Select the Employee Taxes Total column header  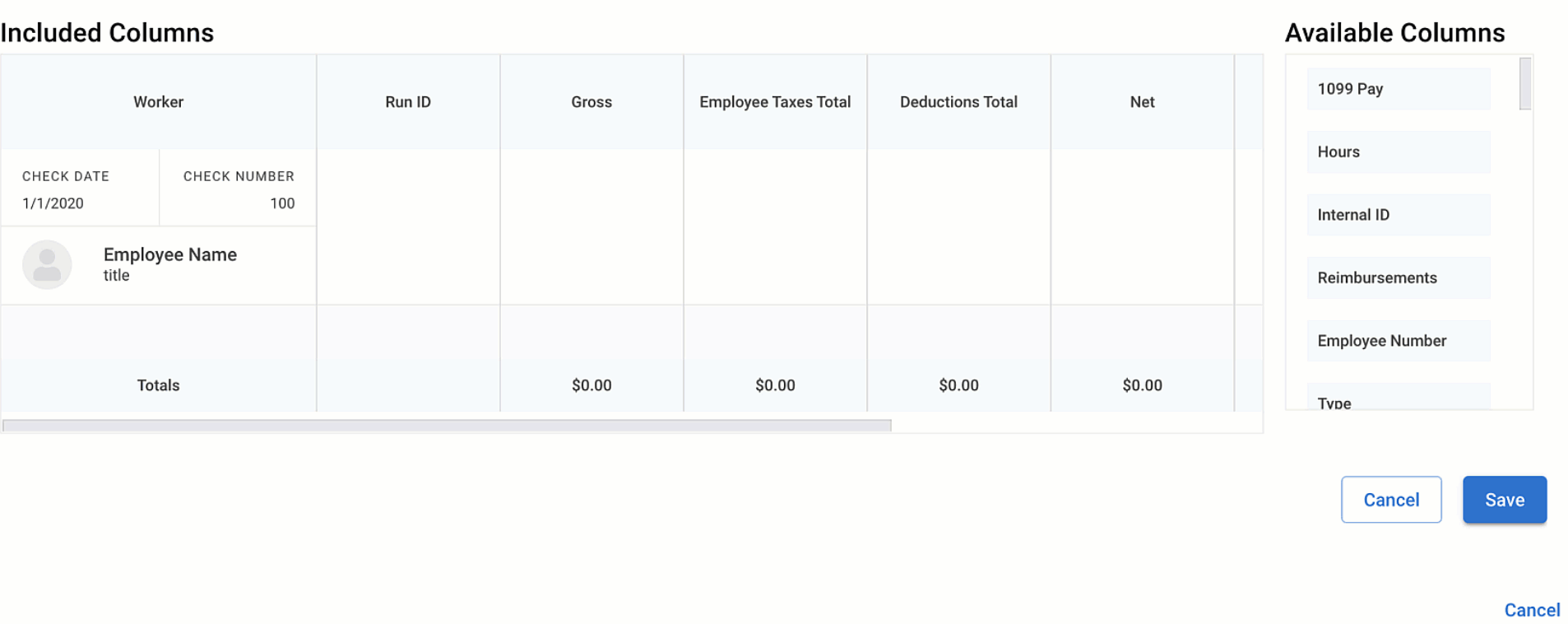[x=775, y=102]
